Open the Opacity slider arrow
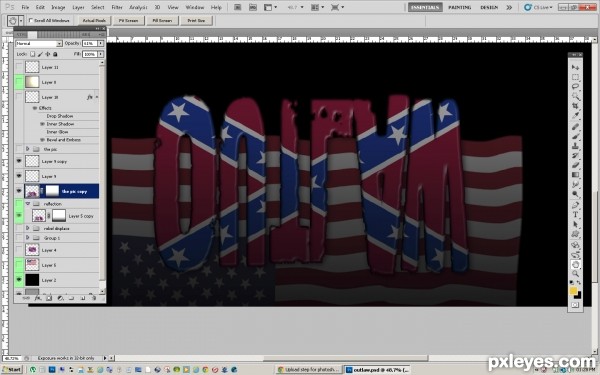The image size is (600, 375). click(101, 44)
